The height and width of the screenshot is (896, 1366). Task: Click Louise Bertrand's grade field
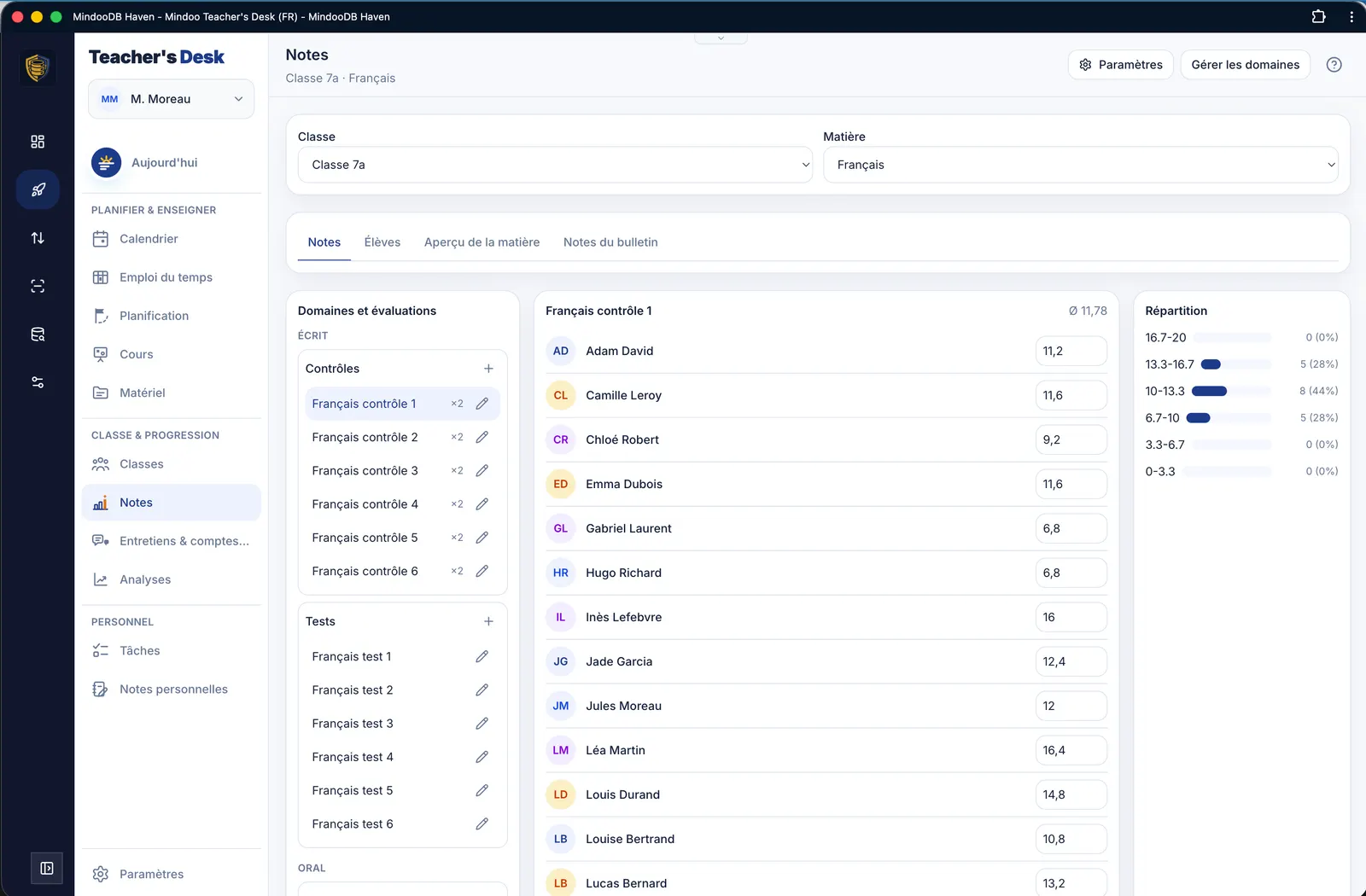coord(1071,839)
